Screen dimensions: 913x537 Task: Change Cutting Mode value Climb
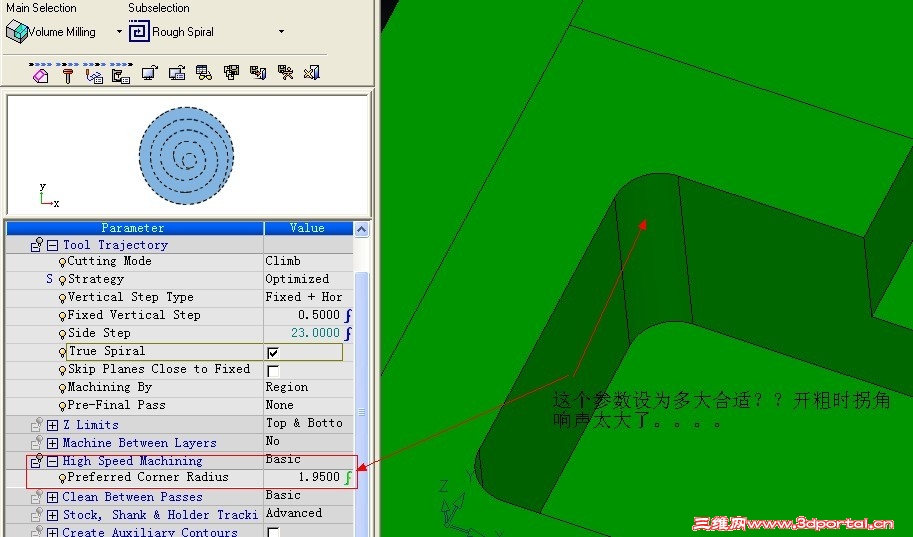[x=283, y=261]
